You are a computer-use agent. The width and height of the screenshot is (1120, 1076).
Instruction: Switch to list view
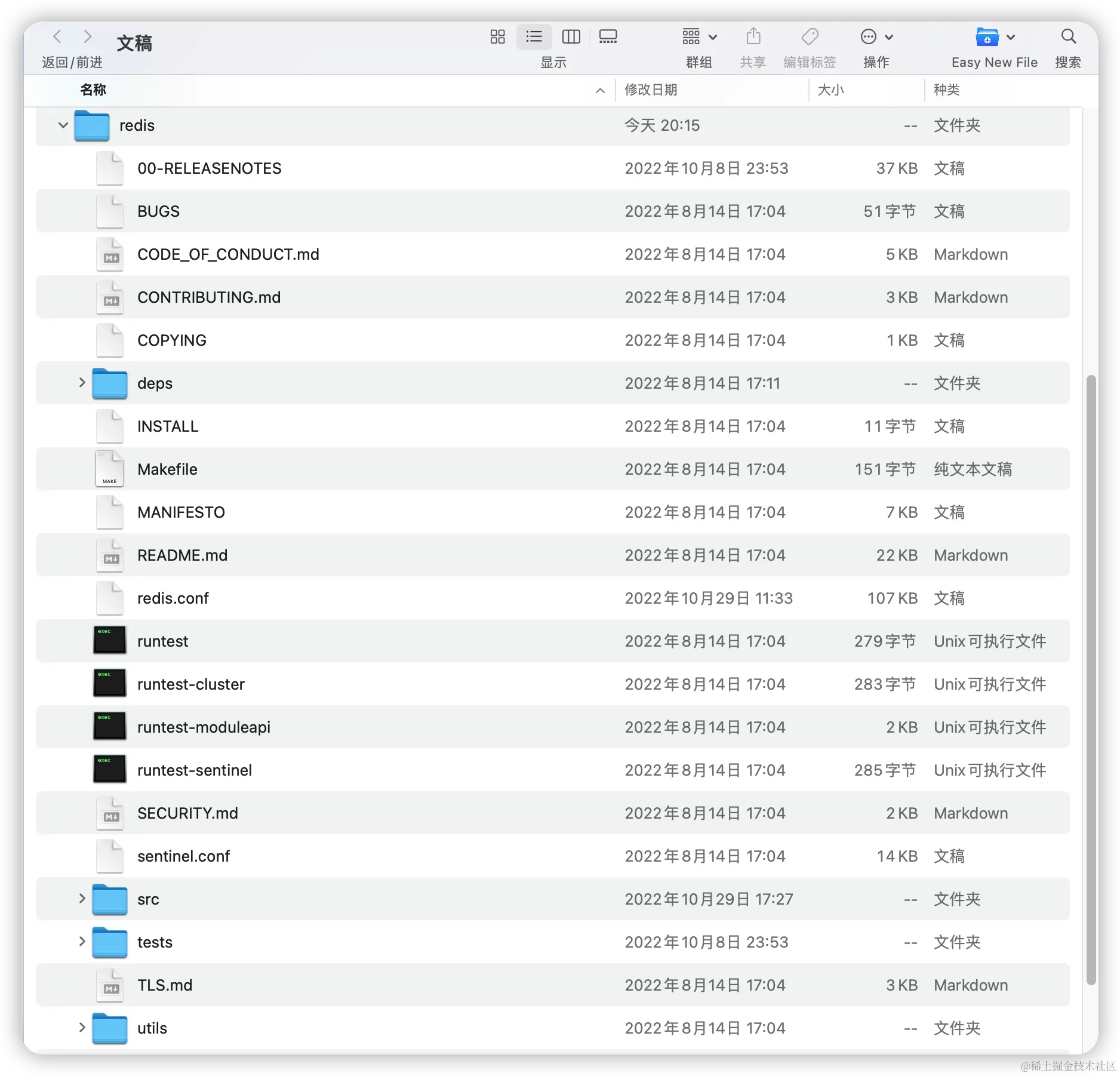tap(534, 37)
